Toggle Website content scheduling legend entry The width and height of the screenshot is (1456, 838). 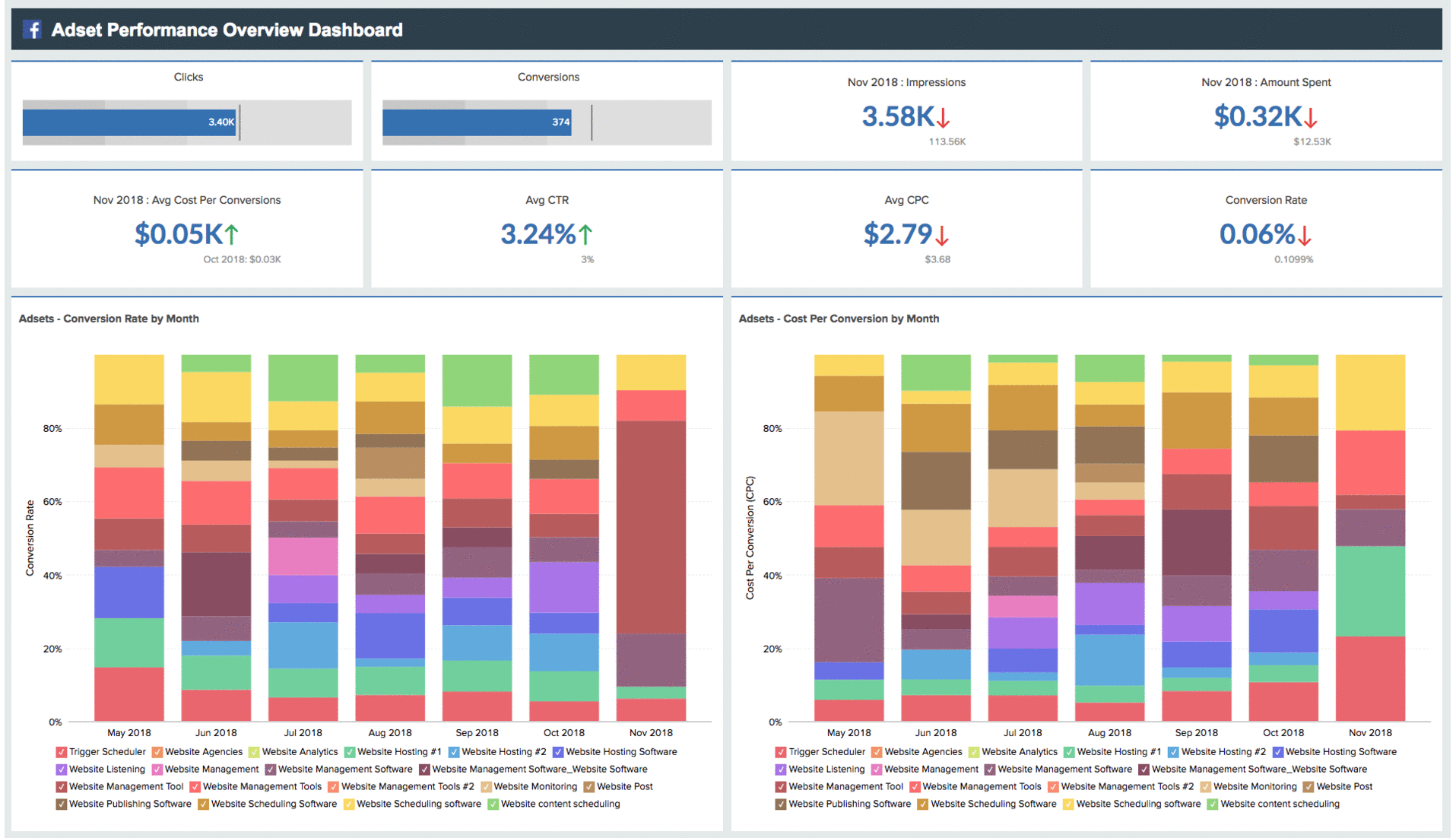pos(494,804)
